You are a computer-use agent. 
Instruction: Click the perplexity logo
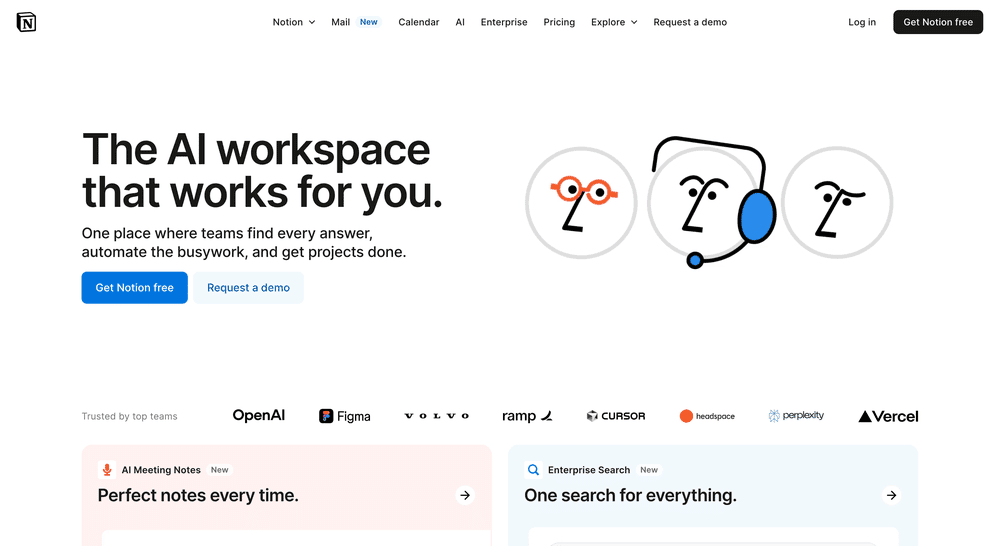point(796,416)
